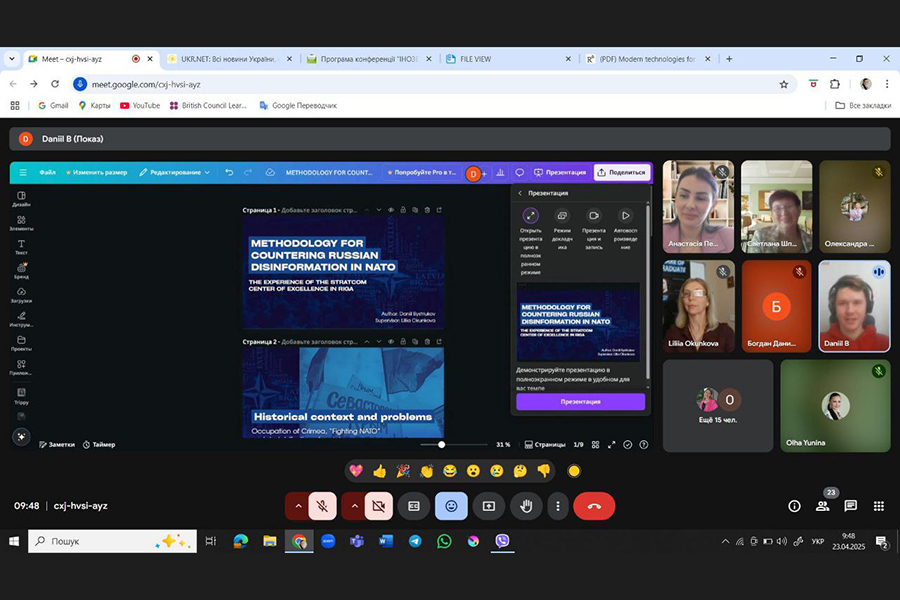Screen dimensions: 900x600
Task: Open the Файл menu in Canva
Action: pyautogui.click(x=47, y=172)
